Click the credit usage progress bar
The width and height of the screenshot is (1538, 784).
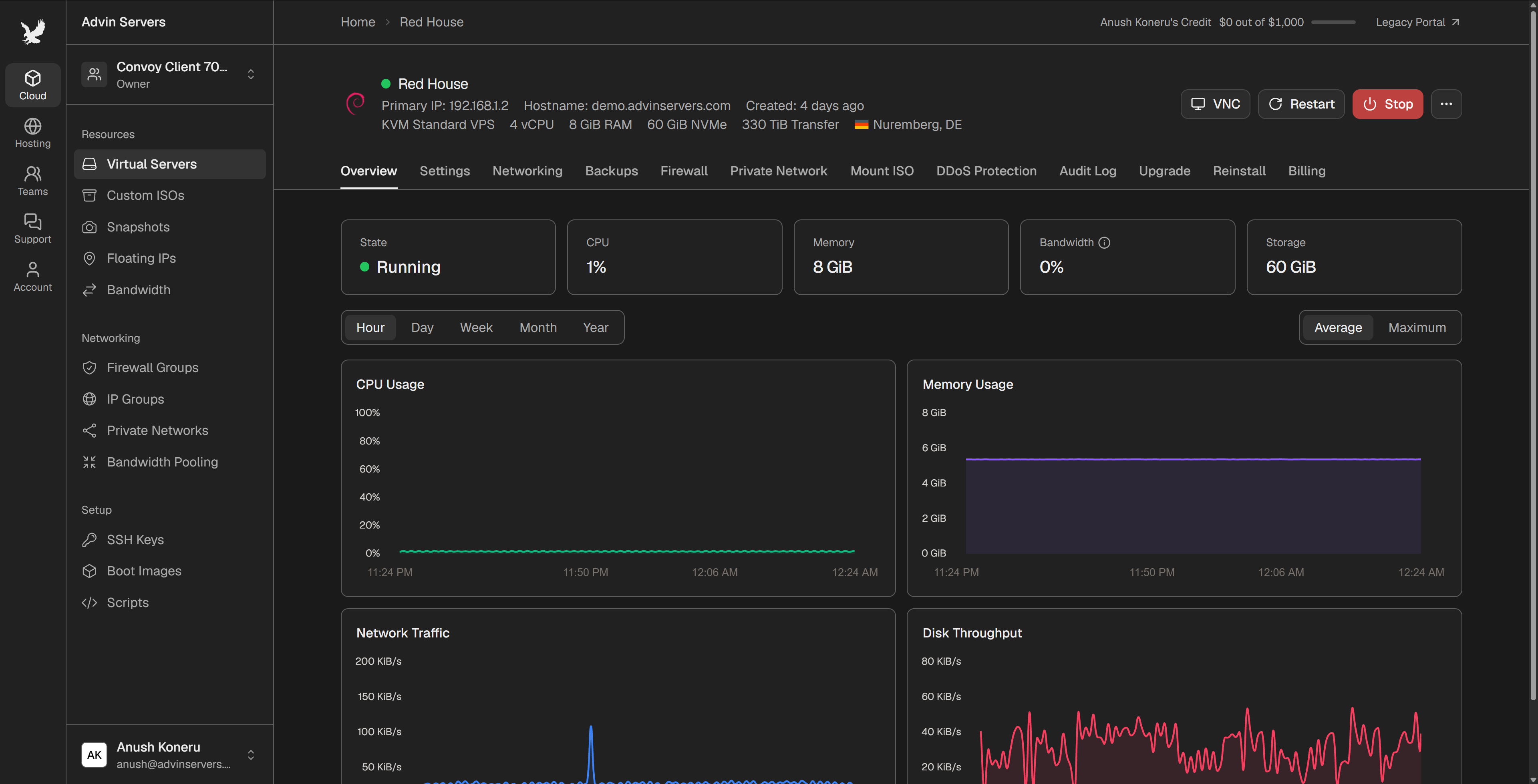point(1333,22)
